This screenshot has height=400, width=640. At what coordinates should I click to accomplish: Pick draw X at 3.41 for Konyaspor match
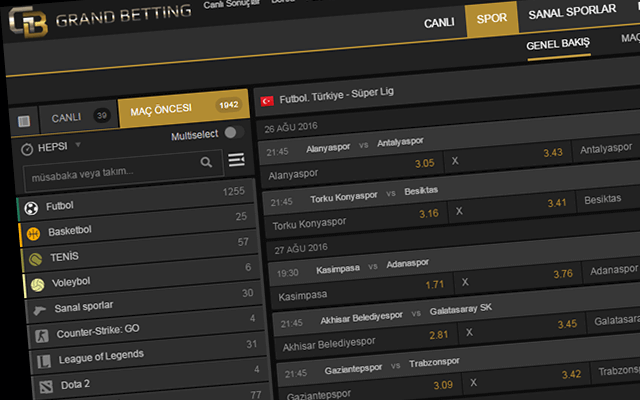tap(511, 207)
